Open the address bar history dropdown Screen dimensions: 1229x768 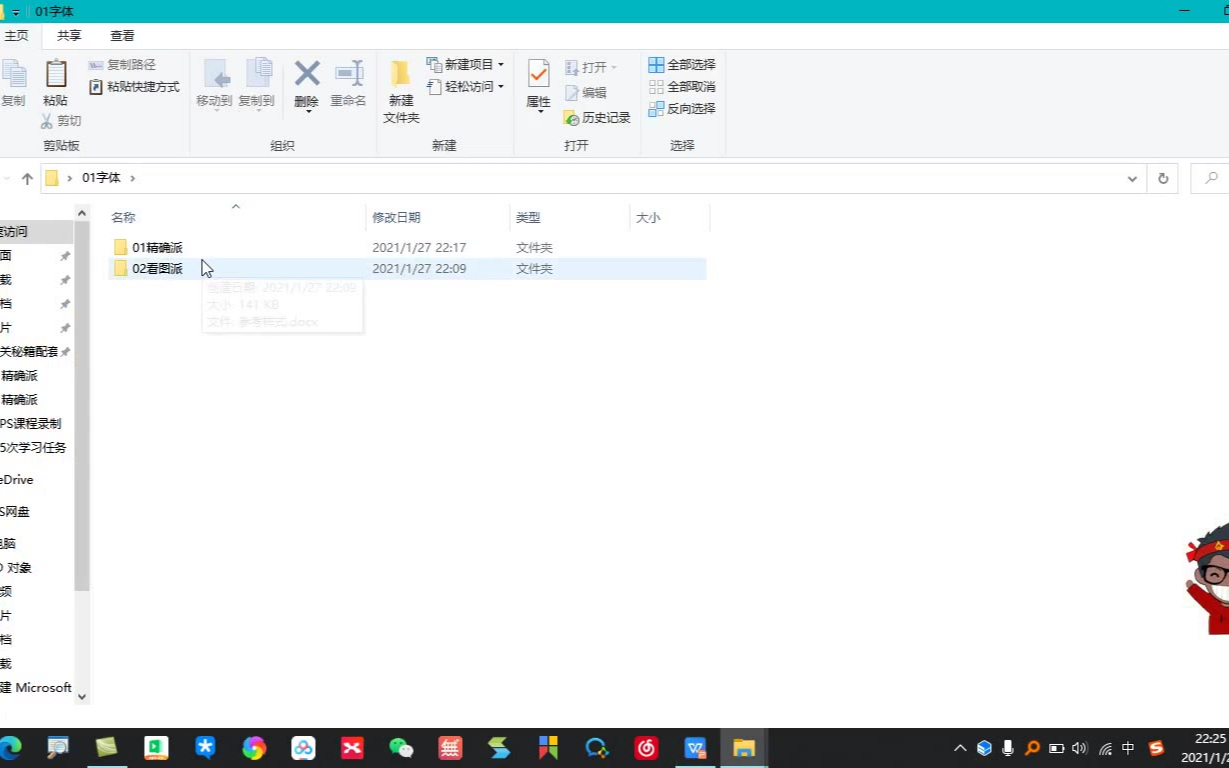tap(1132, 178)
